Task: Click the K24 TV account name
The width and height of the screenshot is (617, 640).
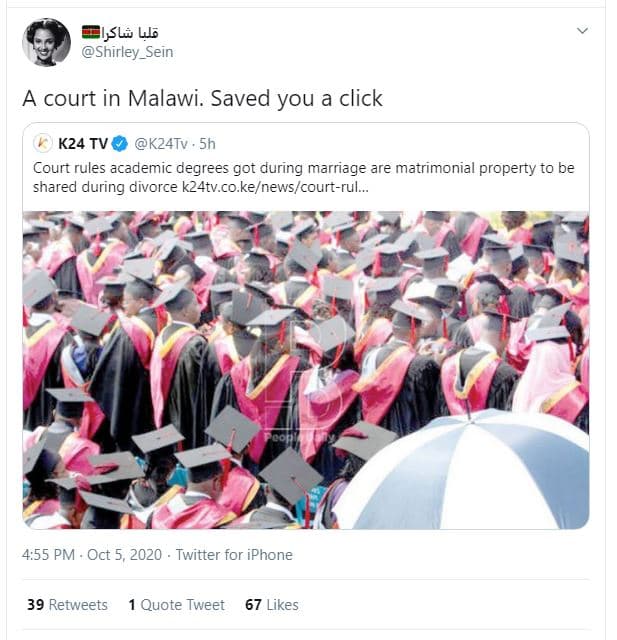Action: [83, 144]
